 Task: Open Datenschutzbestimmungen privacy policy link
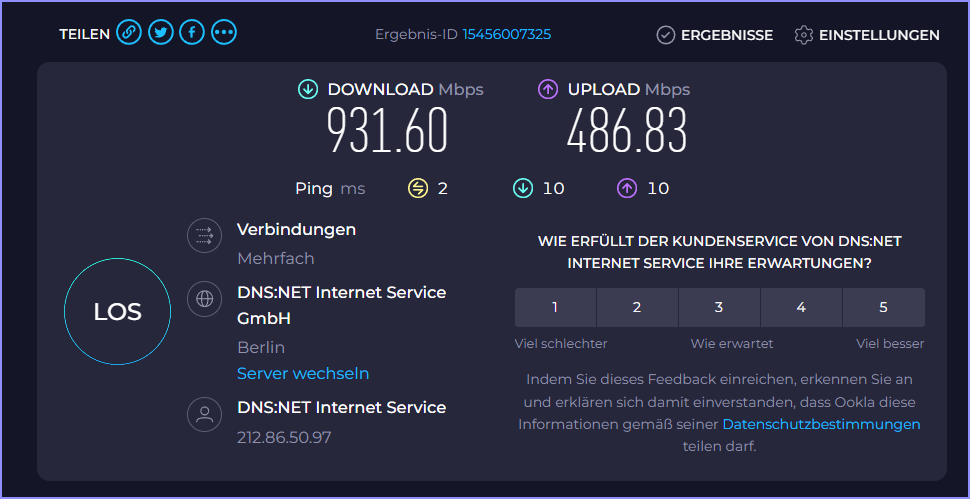click(822, 424)
